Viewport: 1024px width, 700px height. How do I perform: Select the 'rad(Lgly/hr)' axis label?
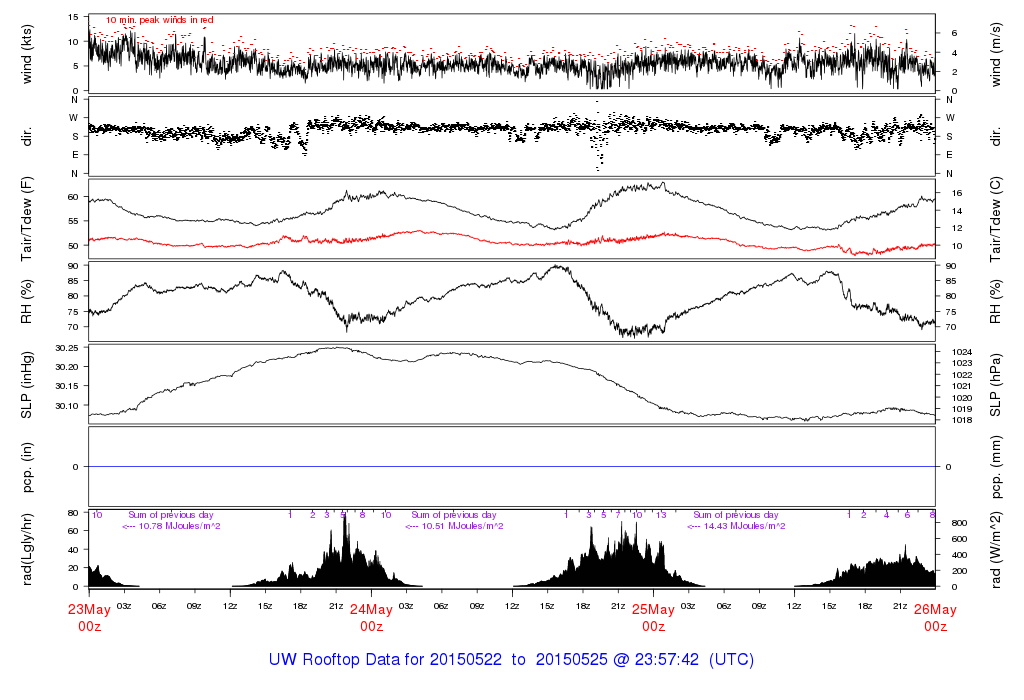(26, 549)
